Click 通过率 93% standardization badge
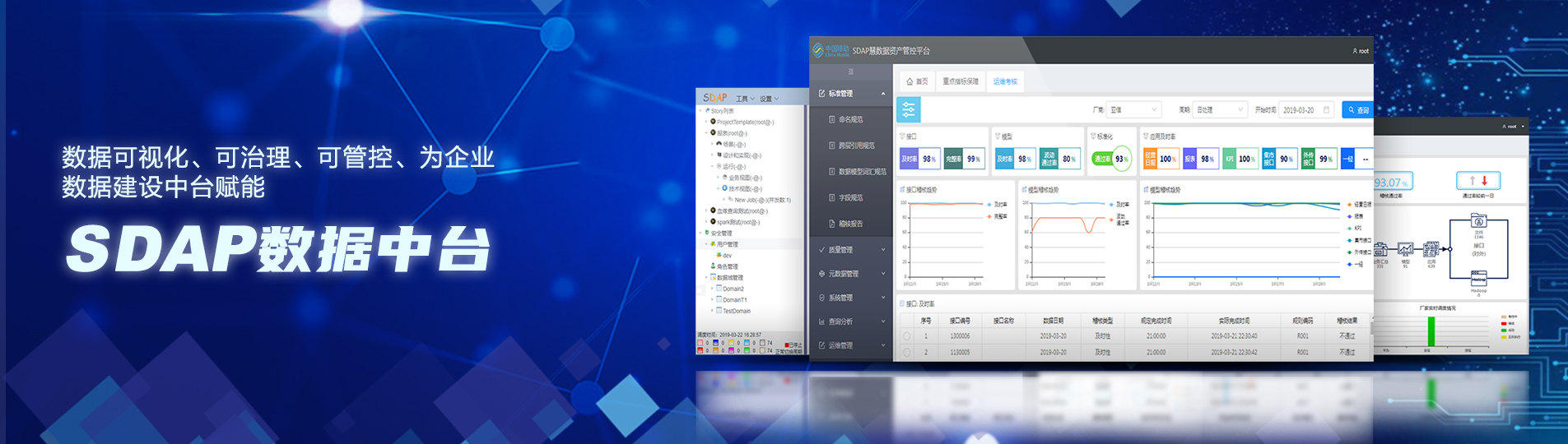Viewport: 1568px width, 444px height. (x=1111, y=159)
